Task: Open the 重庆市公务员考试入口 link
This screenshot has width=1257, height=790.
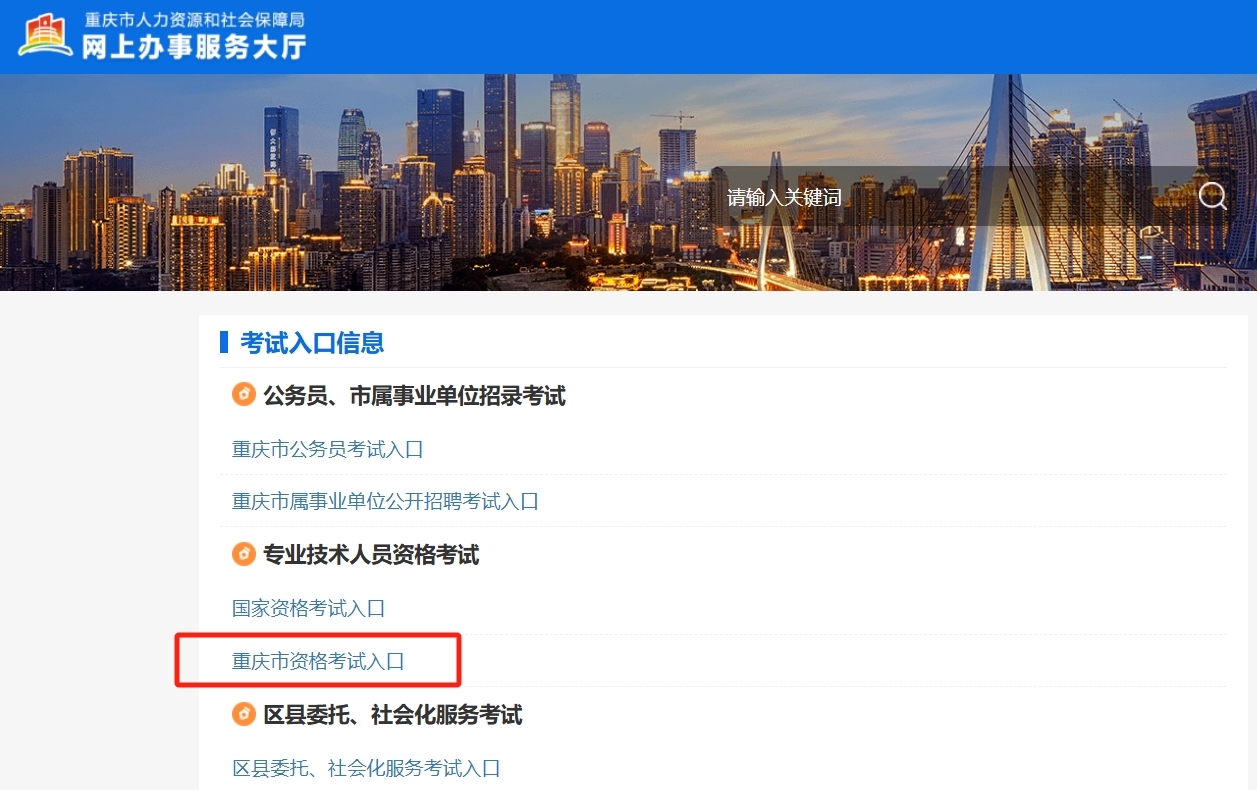Action: pos(328,449)
